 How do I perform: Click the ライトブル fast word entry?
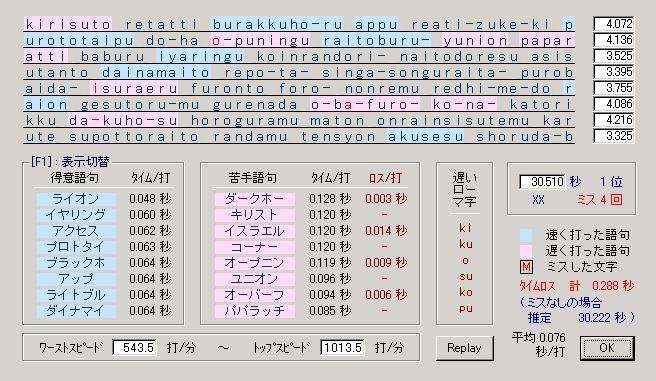(x=76, y=295)
